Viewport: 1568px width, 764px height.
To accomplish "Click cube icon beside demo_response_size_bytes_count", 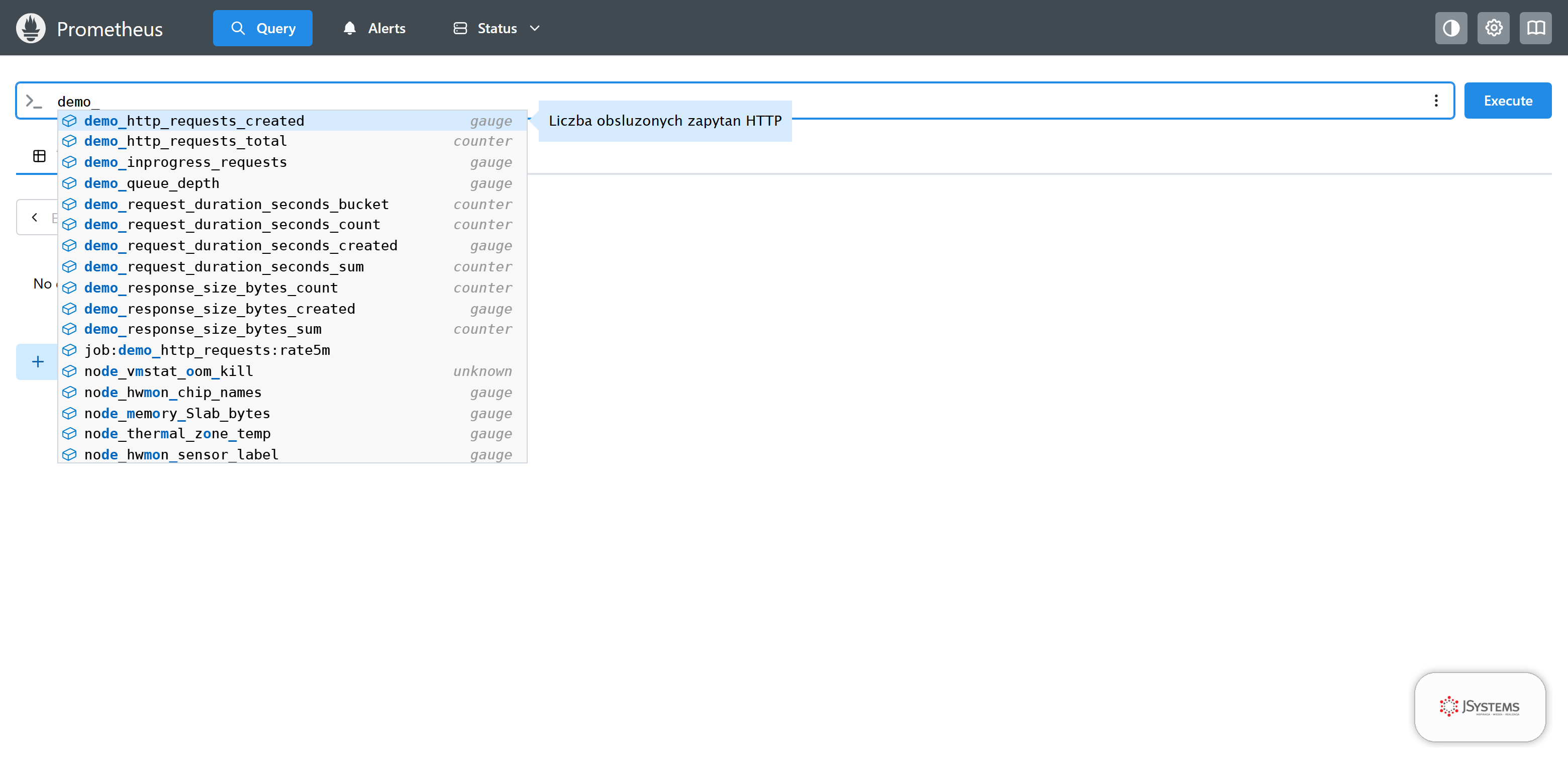I will point(69,288).
